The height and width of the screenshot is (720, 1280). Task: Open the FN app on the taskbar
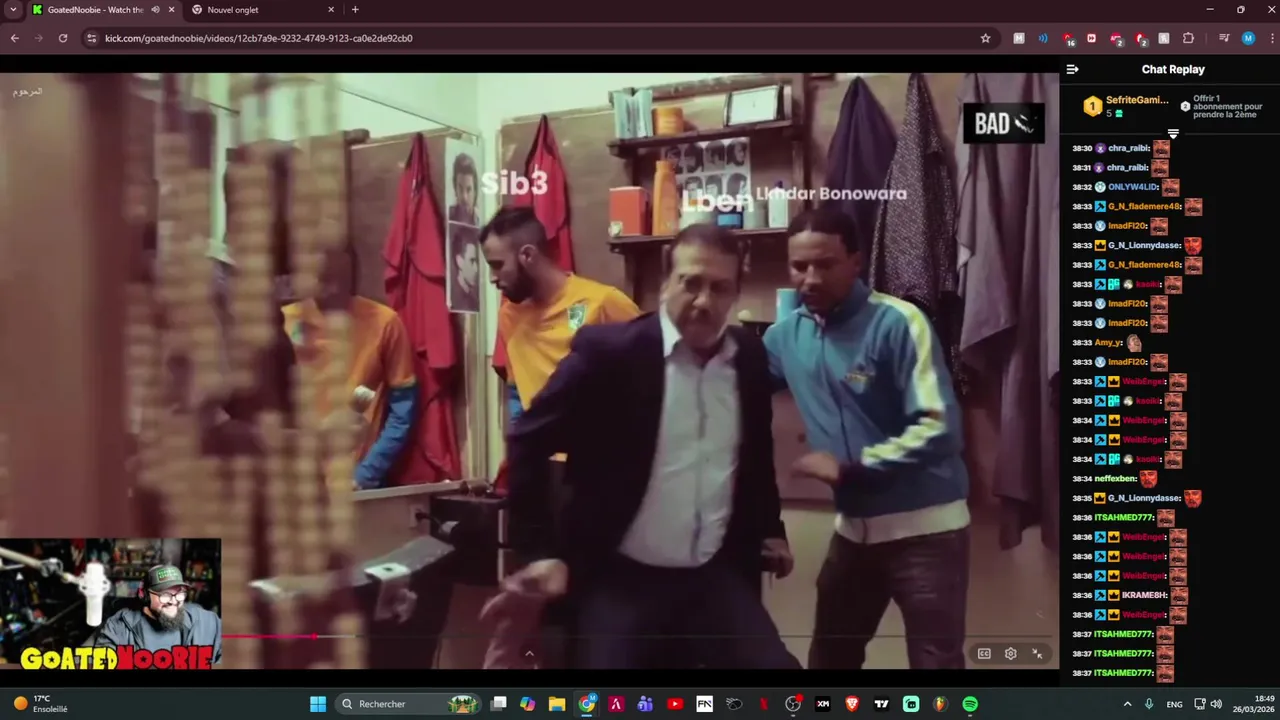704,704
